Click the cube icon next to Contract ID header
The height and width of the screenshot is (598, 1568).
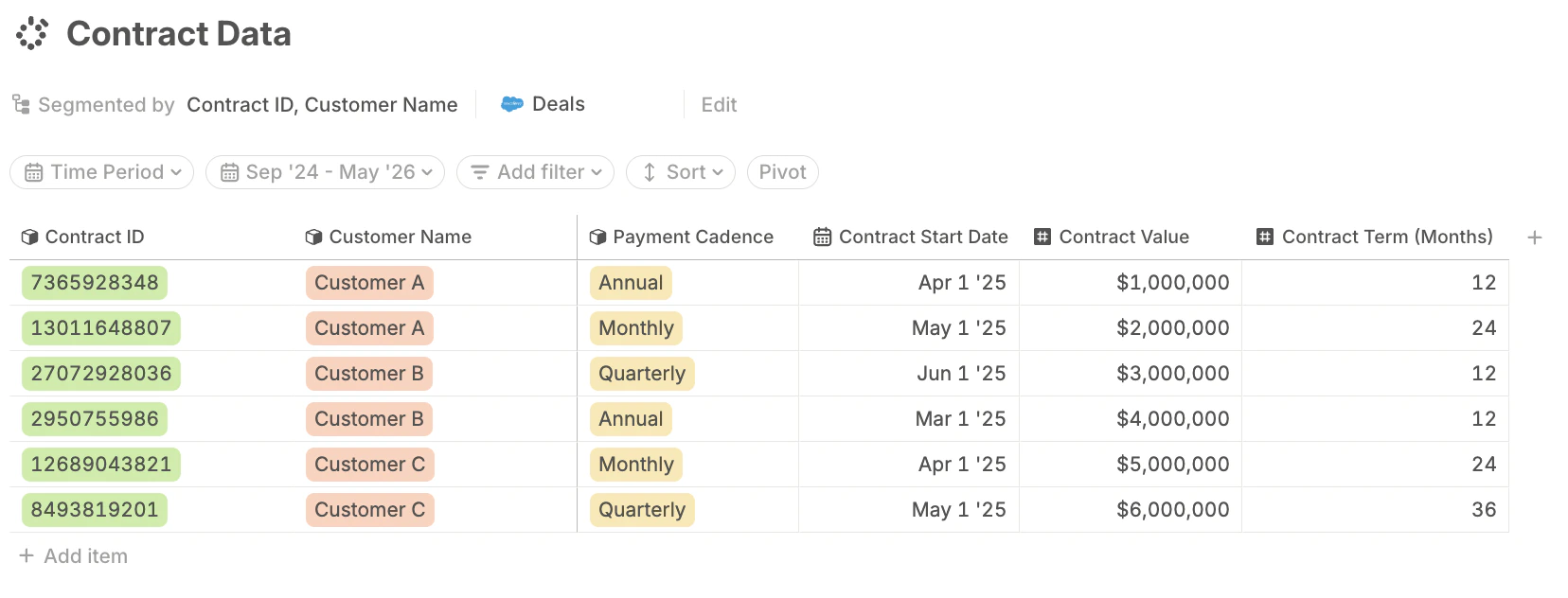click(x=31, y=237)
